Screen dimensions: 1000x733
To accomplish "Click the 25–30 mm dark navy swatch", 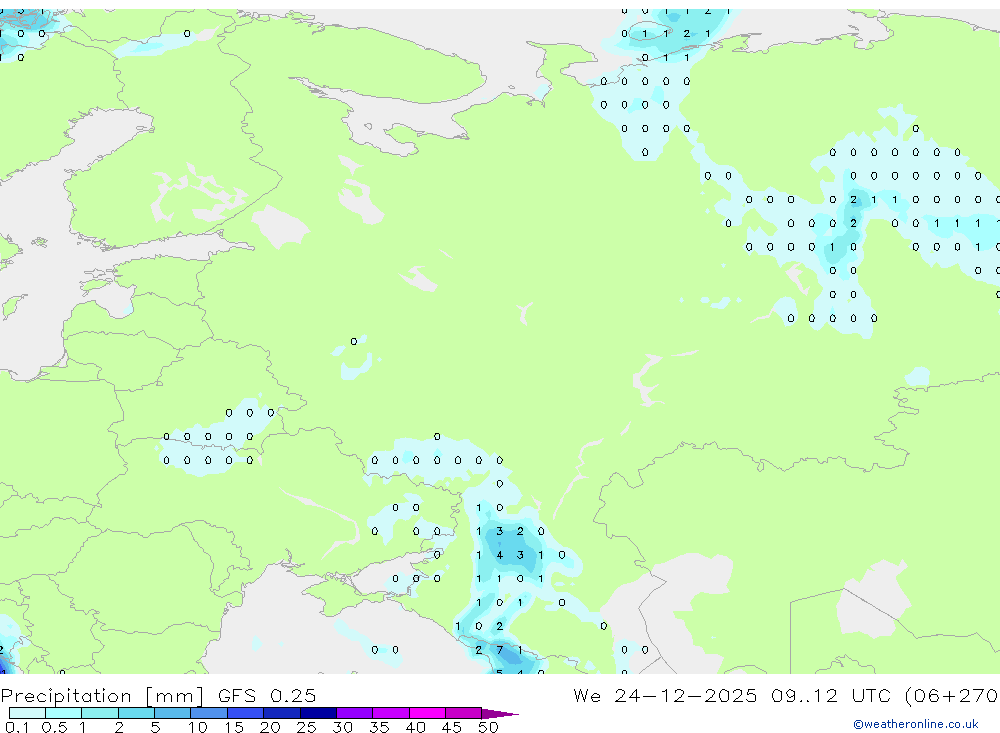I will pos(318,713).
